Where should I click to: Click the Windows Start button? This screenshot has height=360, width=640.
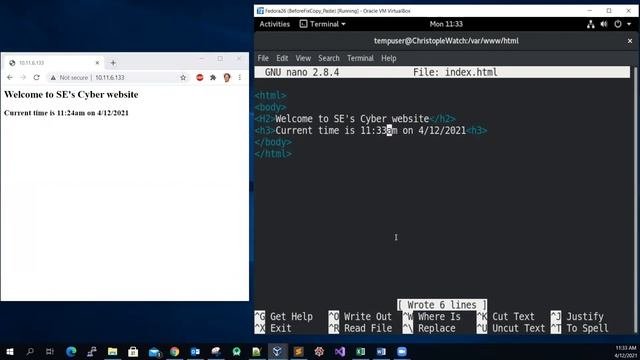(x=10, y=351)
